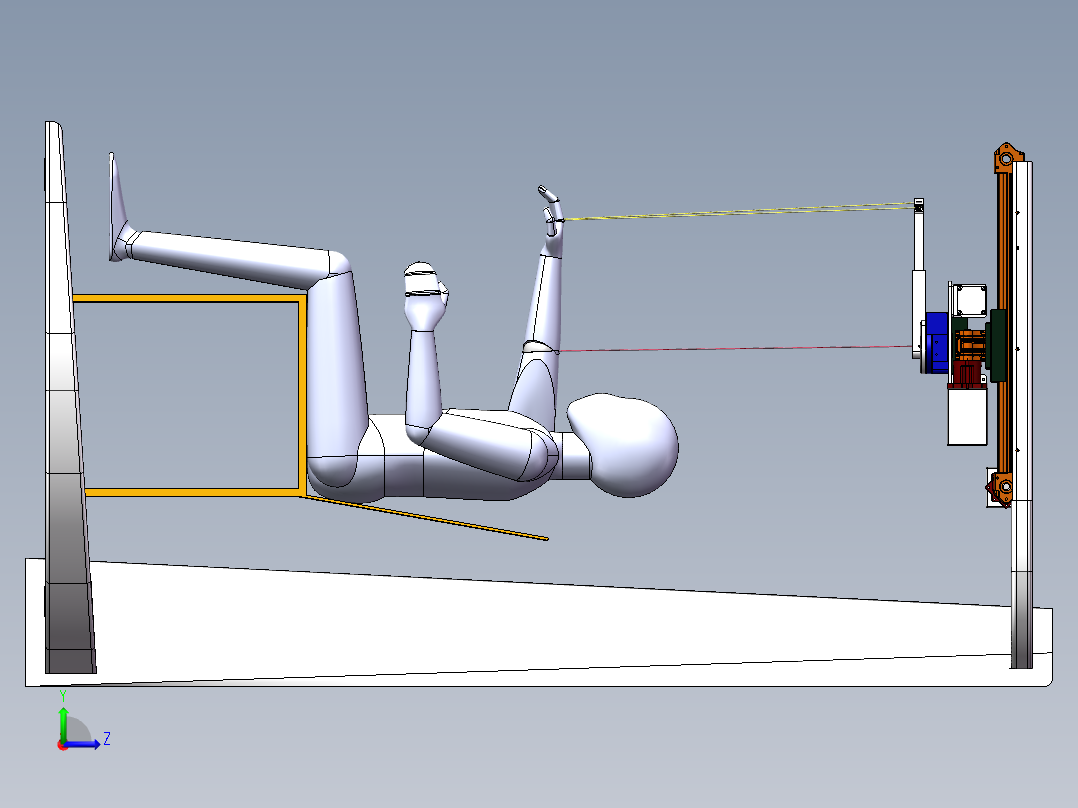Click the green Y axis of the triad
This screenshot has width=1078, height=808.
(x=63, y=725)
